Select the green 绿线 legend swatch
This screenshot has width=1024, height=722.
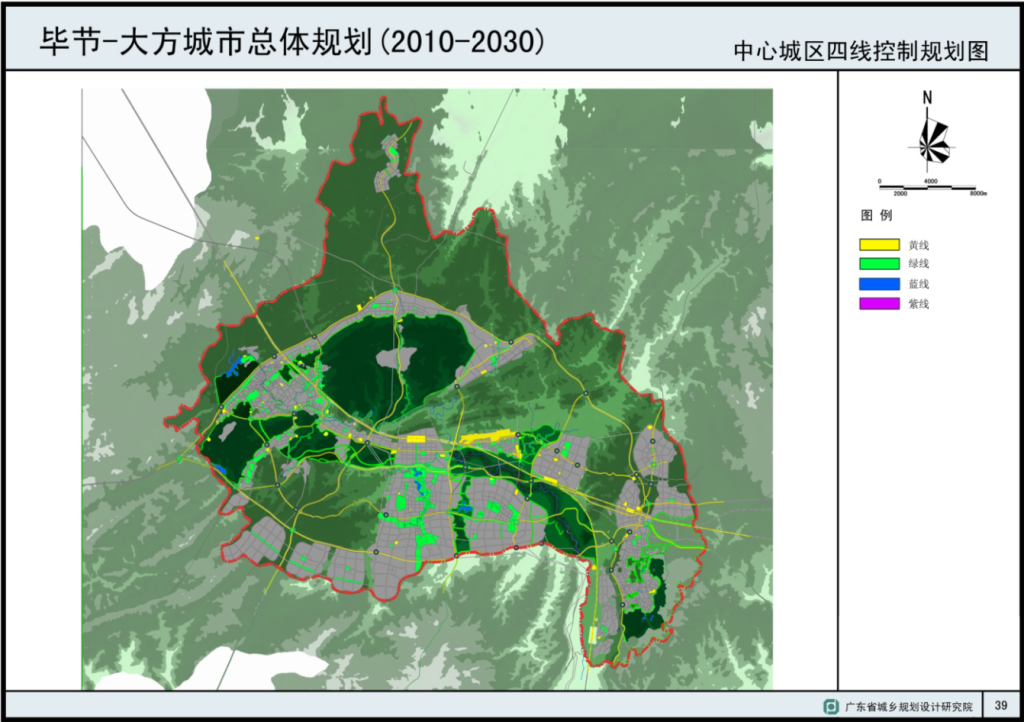pos(878,264)
